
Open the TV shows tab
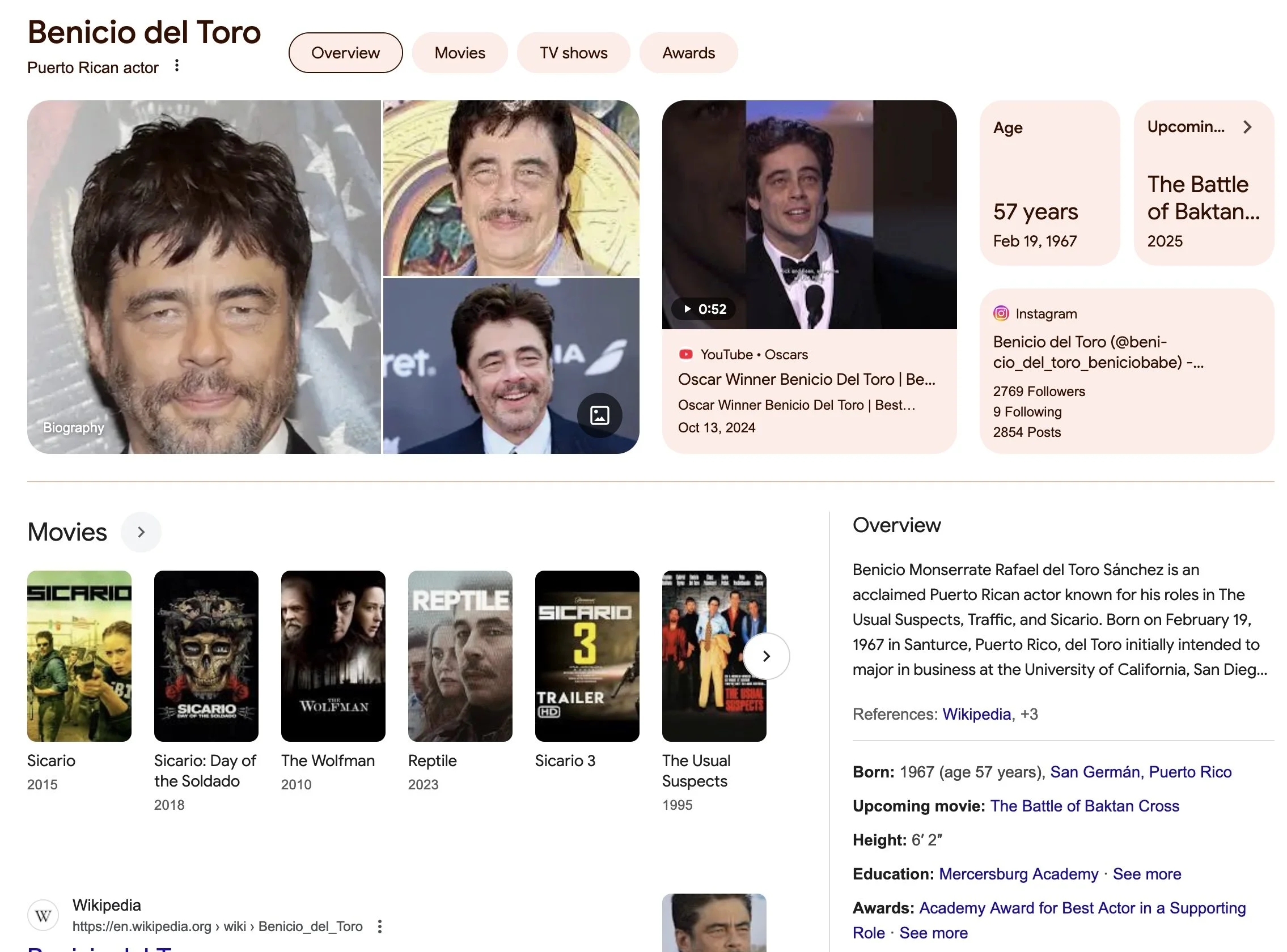[x=573, y=53]
